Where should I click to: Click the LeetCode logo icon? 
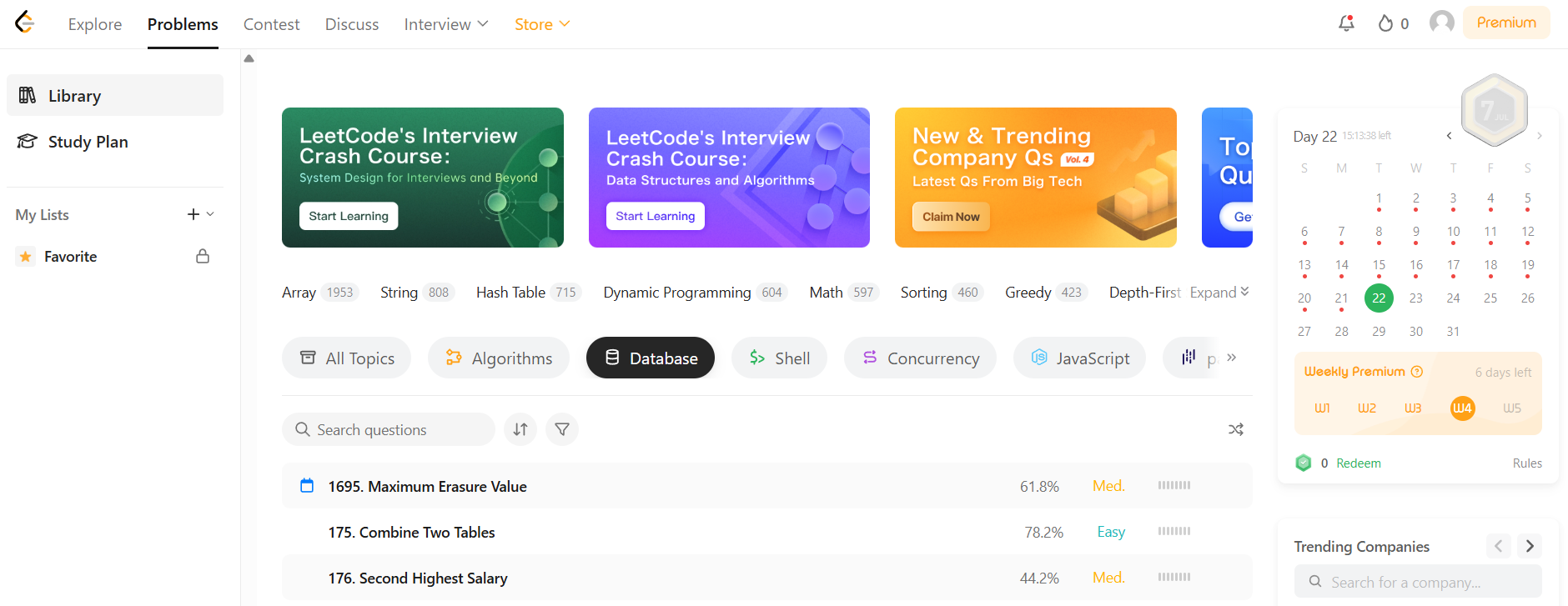pyautogui.click(x=25, y=23)
